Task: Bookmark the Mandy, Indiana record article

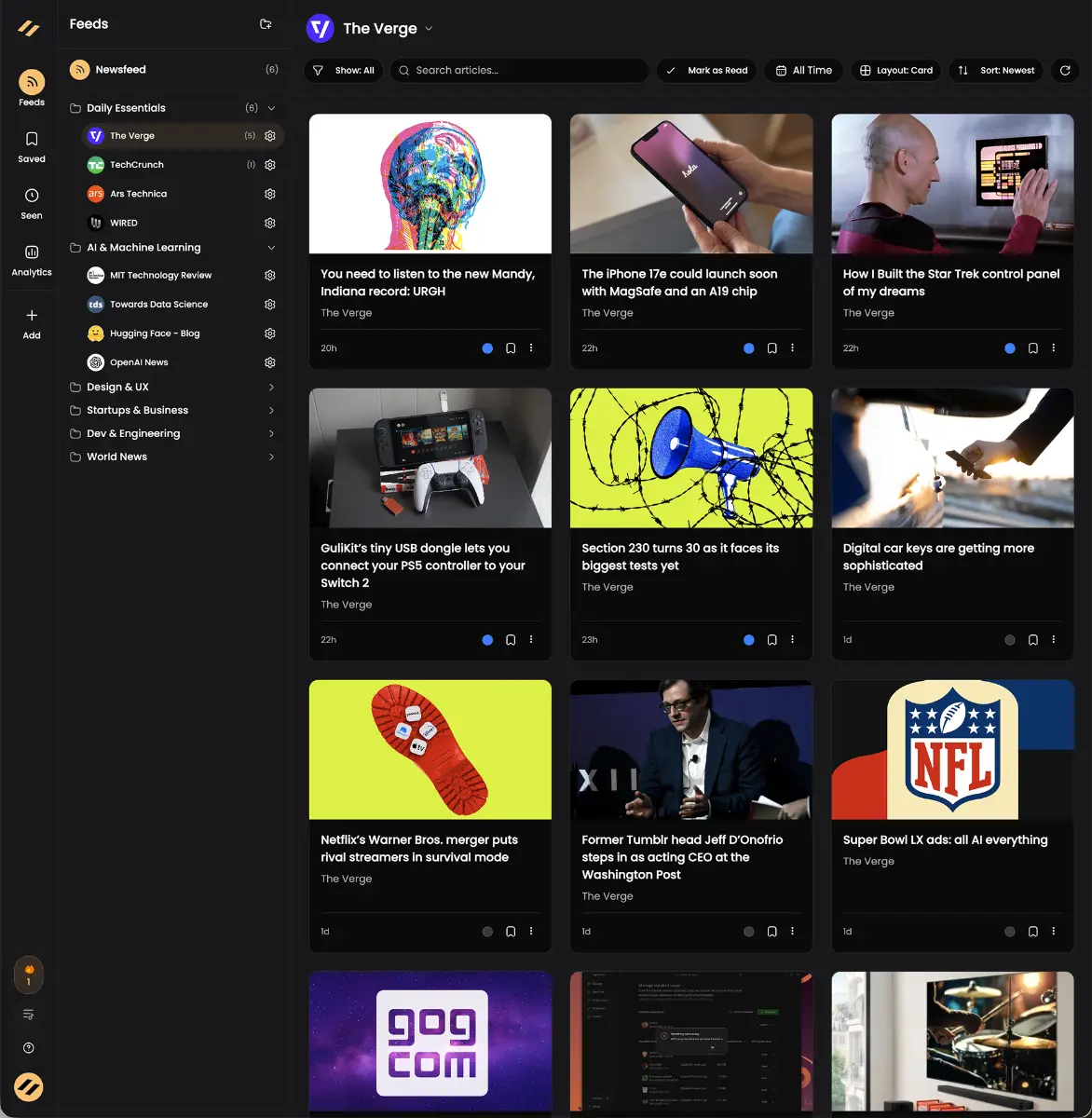Action: coord(511,348)
